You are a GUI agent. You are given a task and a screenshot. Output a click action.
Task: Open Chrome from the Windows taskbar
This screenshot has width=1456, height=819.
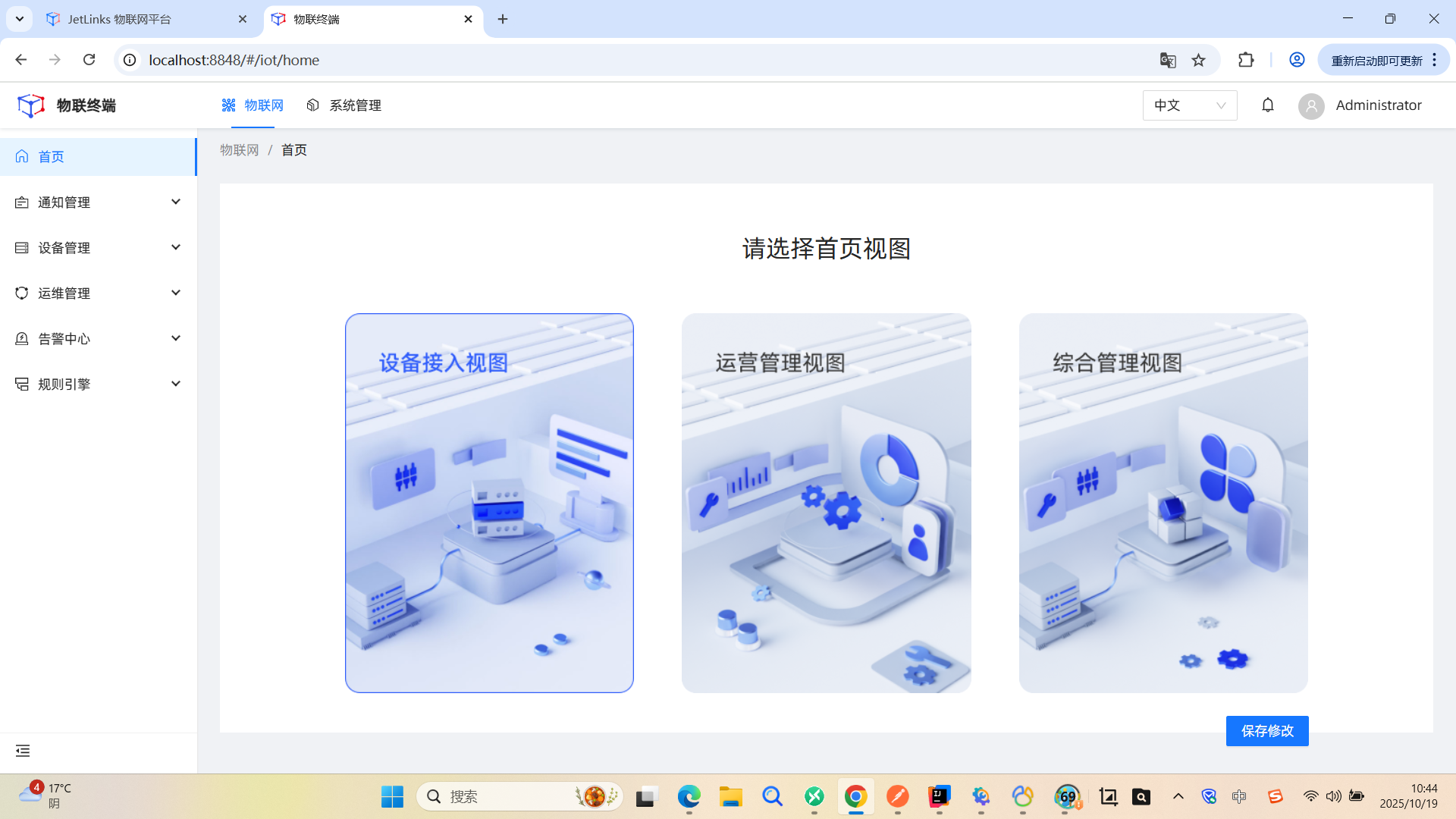point(855,796)
